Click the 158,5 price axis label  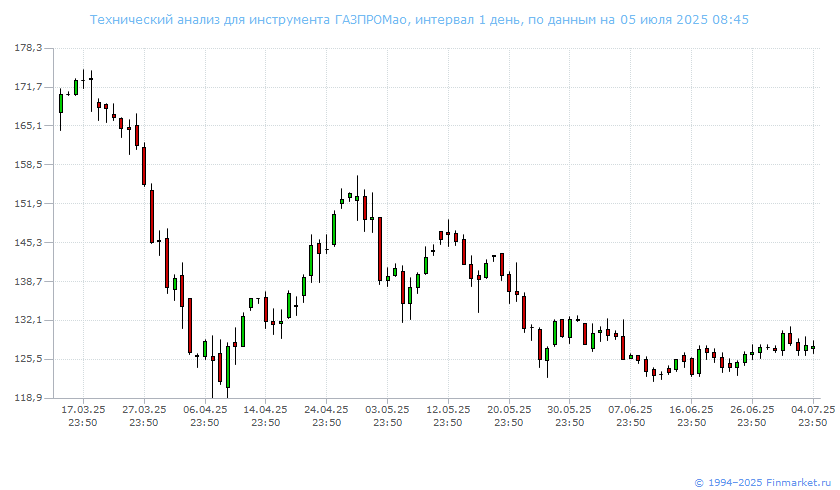(x=28, y=164)
